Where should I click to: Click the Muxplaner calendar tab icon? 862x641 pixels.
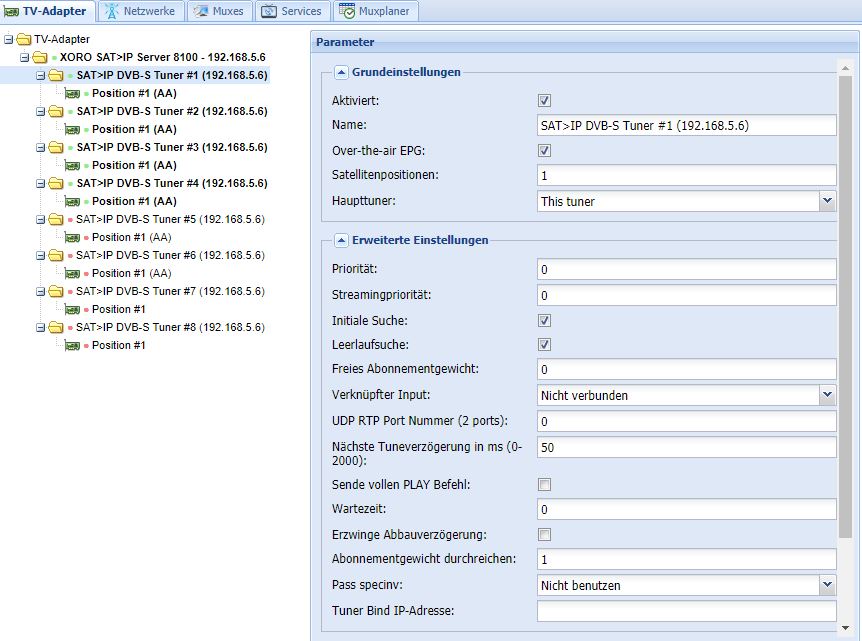347,10
